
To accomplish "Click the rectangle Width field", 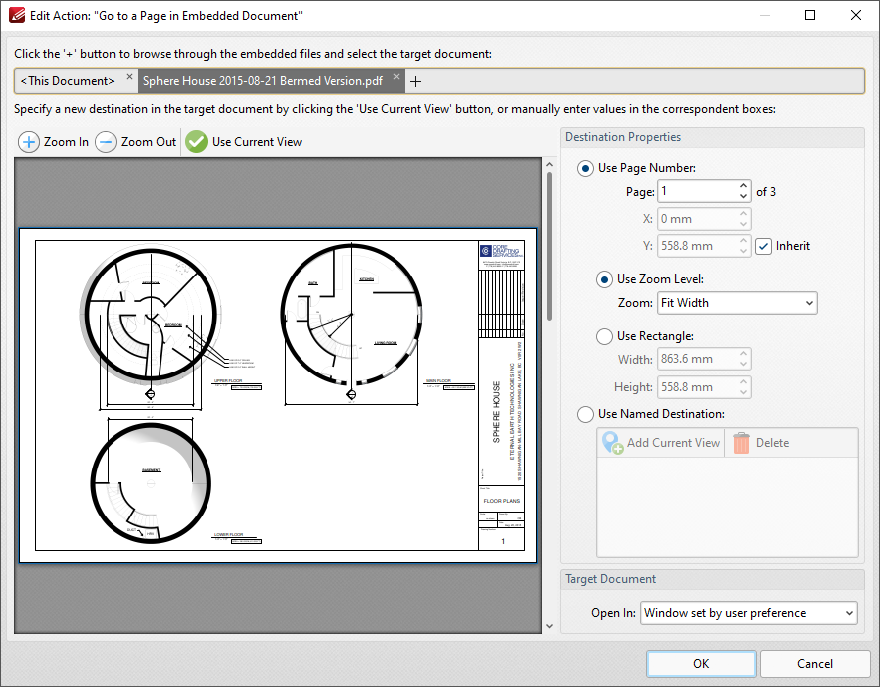I will (x=697, y=359).
